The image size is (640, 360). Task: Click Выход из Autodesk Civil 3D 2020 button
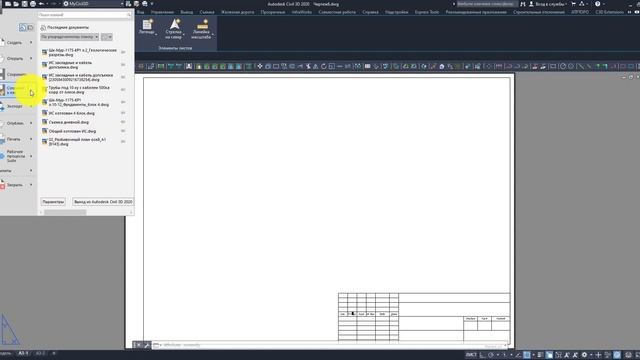pos(103,202)
